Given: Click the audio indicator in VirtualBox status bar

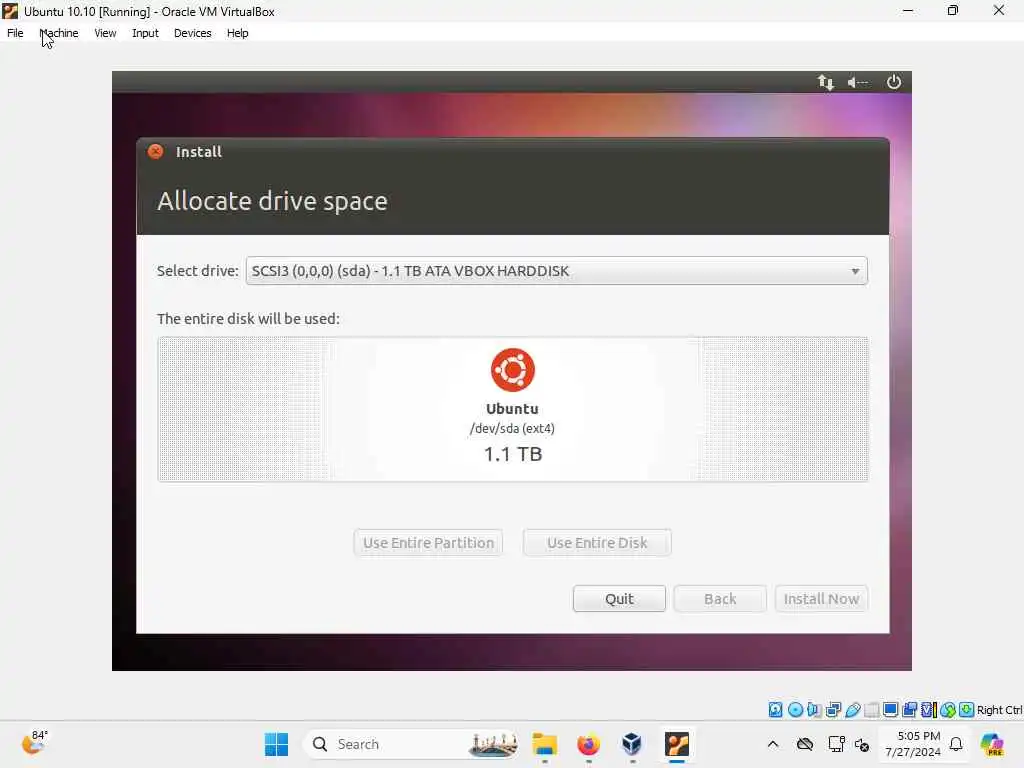Looking at the screenshot, I should click(814, 710).
